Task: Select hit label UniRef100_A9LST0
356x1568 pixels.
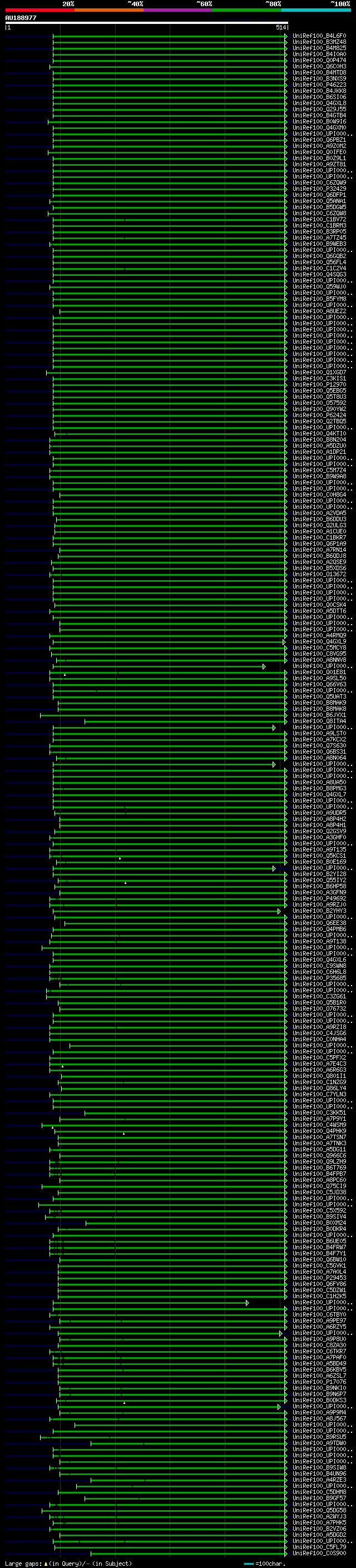Action: coord(319,734)
